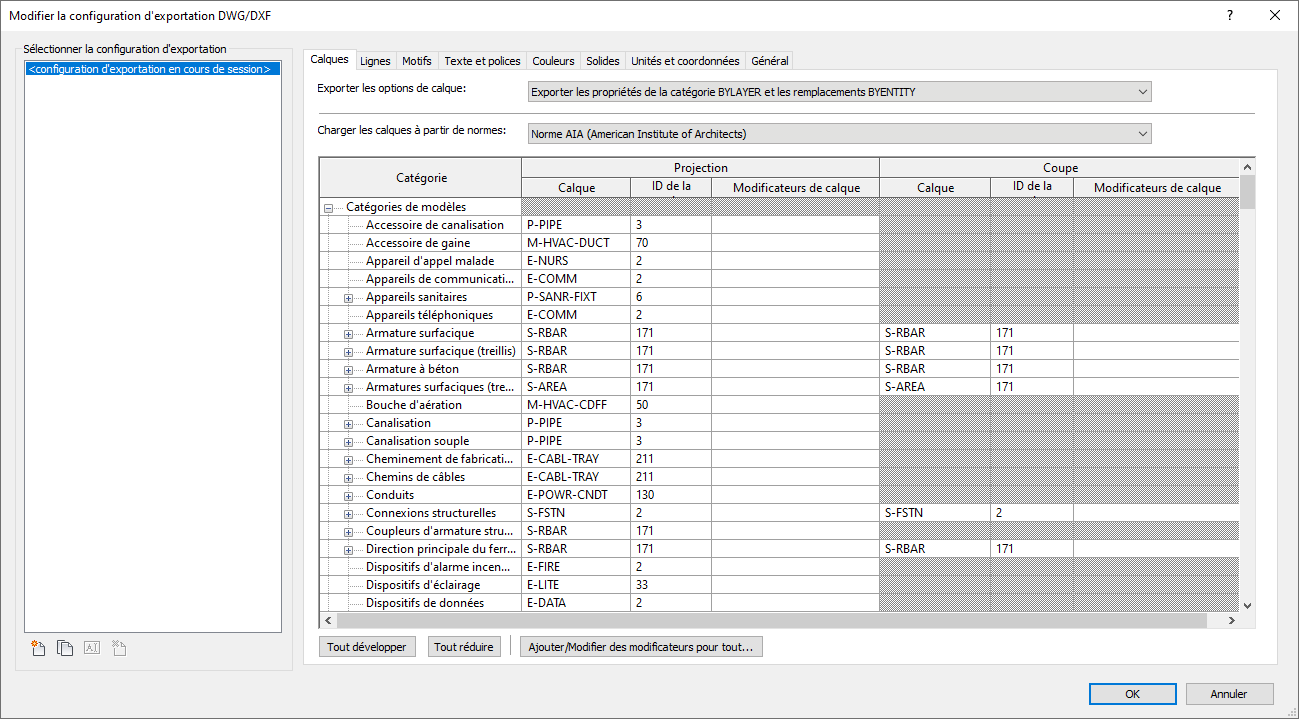Create a new export configuration
The width and height of the screenshot is (1299, 719).
39,648
